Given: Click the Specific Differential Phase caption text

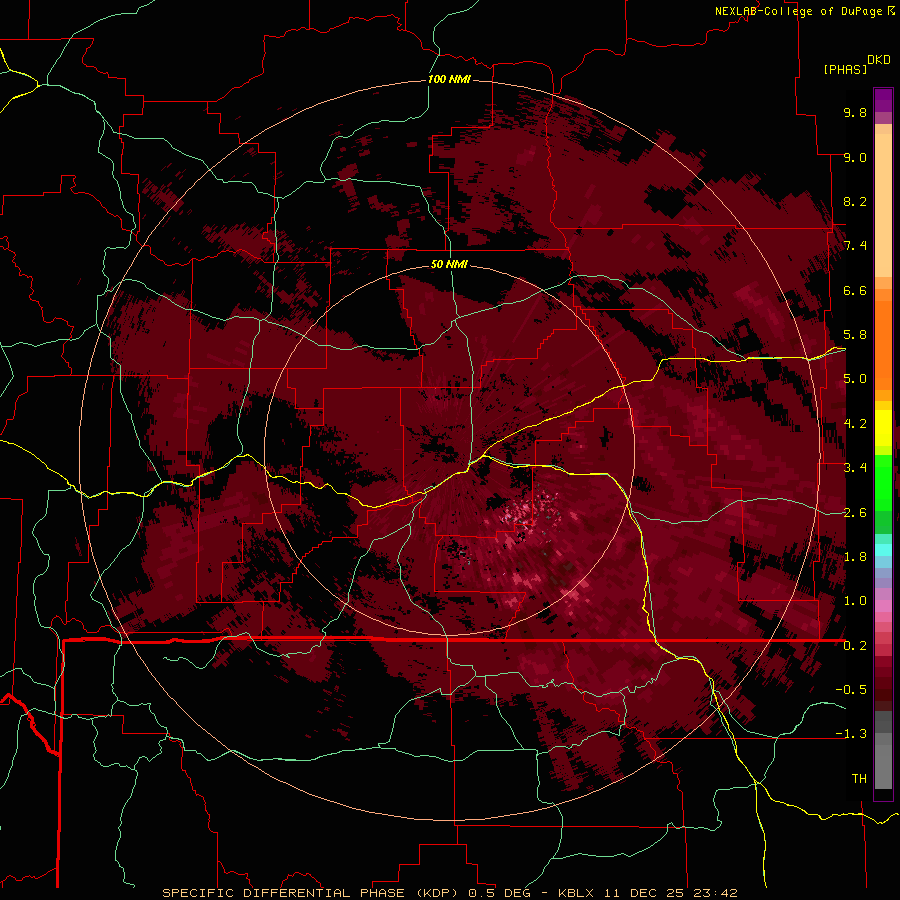Looking at the screenshot, I should [449, 893].
